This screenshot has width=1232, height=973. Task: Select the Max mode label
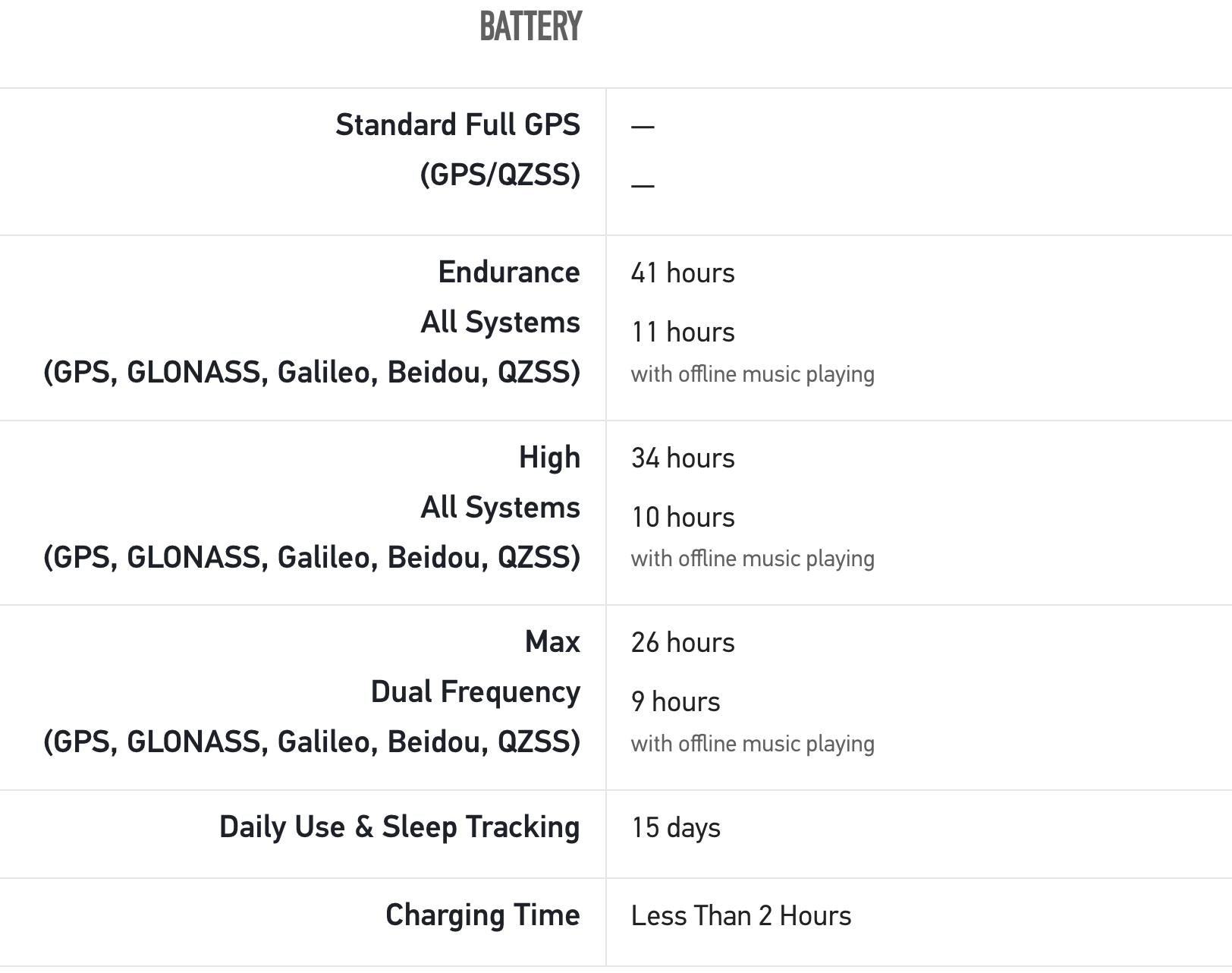tap(552, 641)
